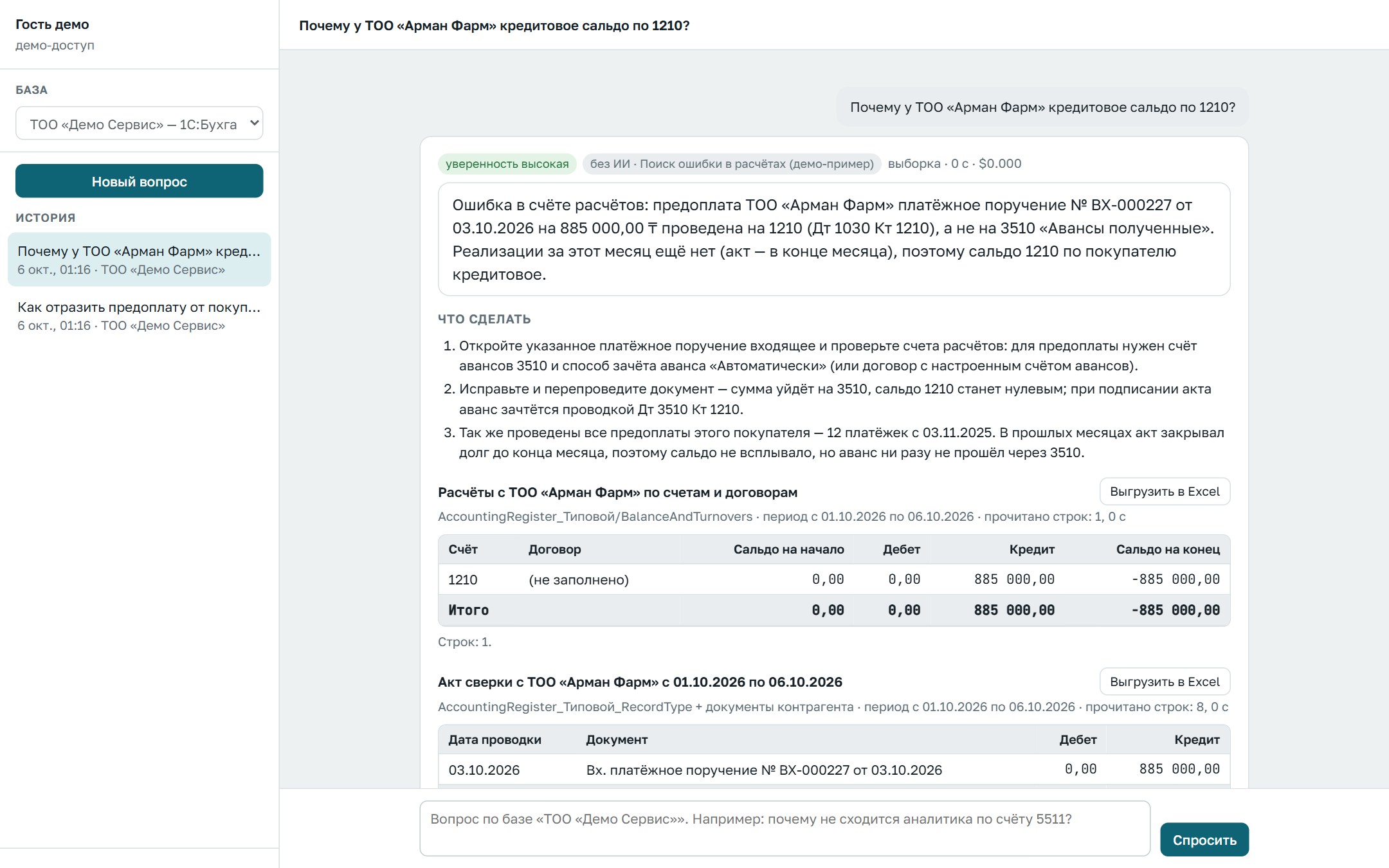Click the '(не заполнено)' contract cell
The height and width of the screenshot is (868, 1389).
tap(579, 580)
